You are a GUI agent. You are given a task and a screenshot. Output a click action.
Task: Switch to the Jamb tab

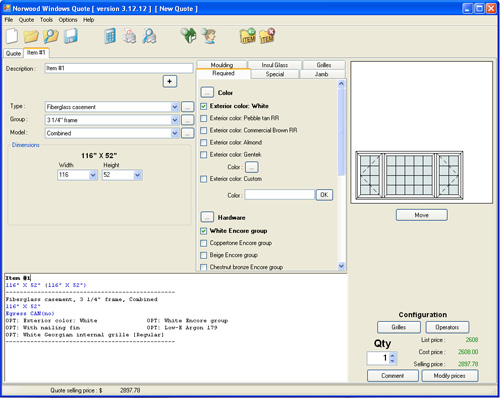point(322,74)
